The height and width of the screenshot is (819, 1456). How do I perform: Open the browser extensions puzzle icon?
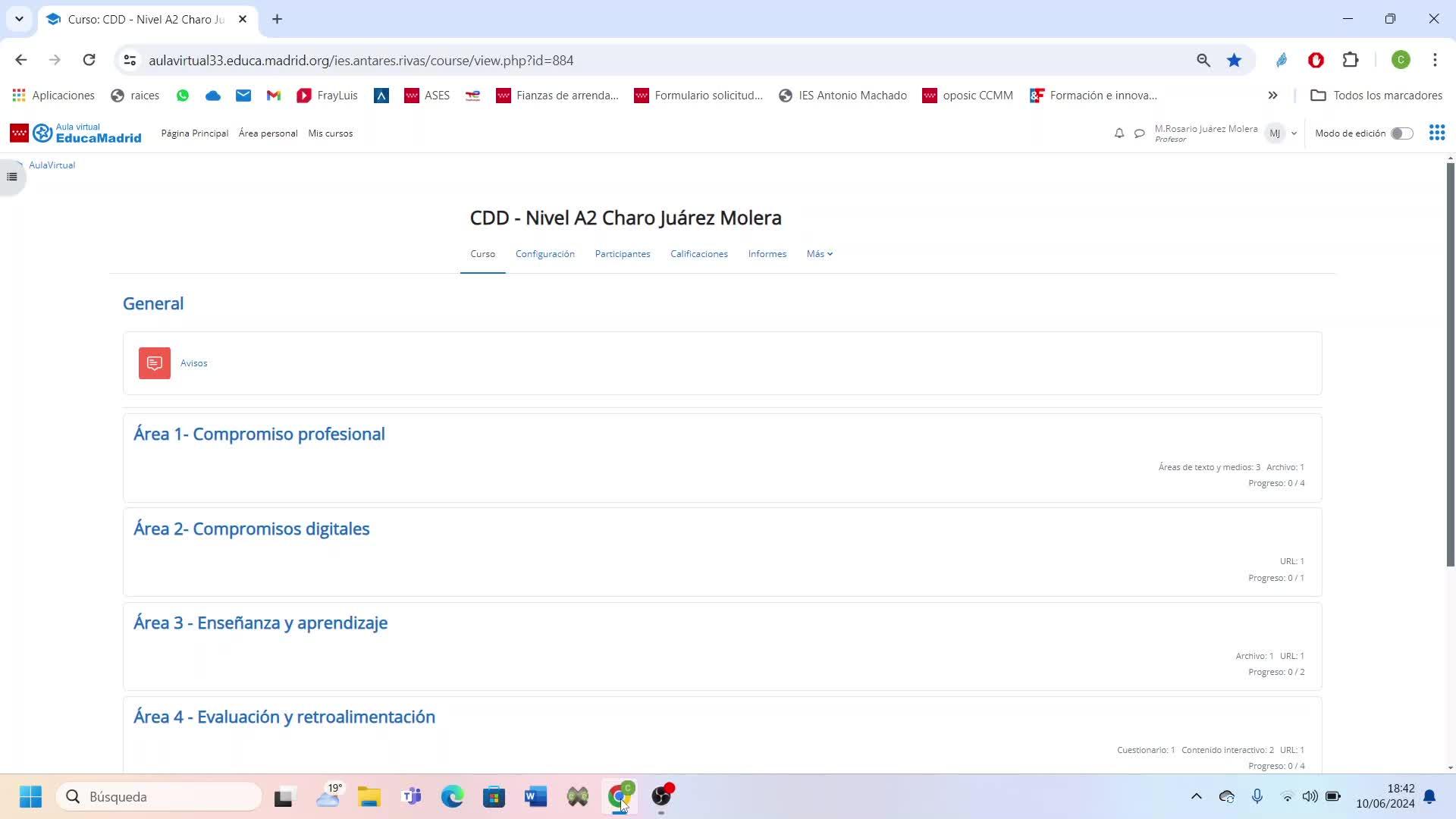point(1351,60)
